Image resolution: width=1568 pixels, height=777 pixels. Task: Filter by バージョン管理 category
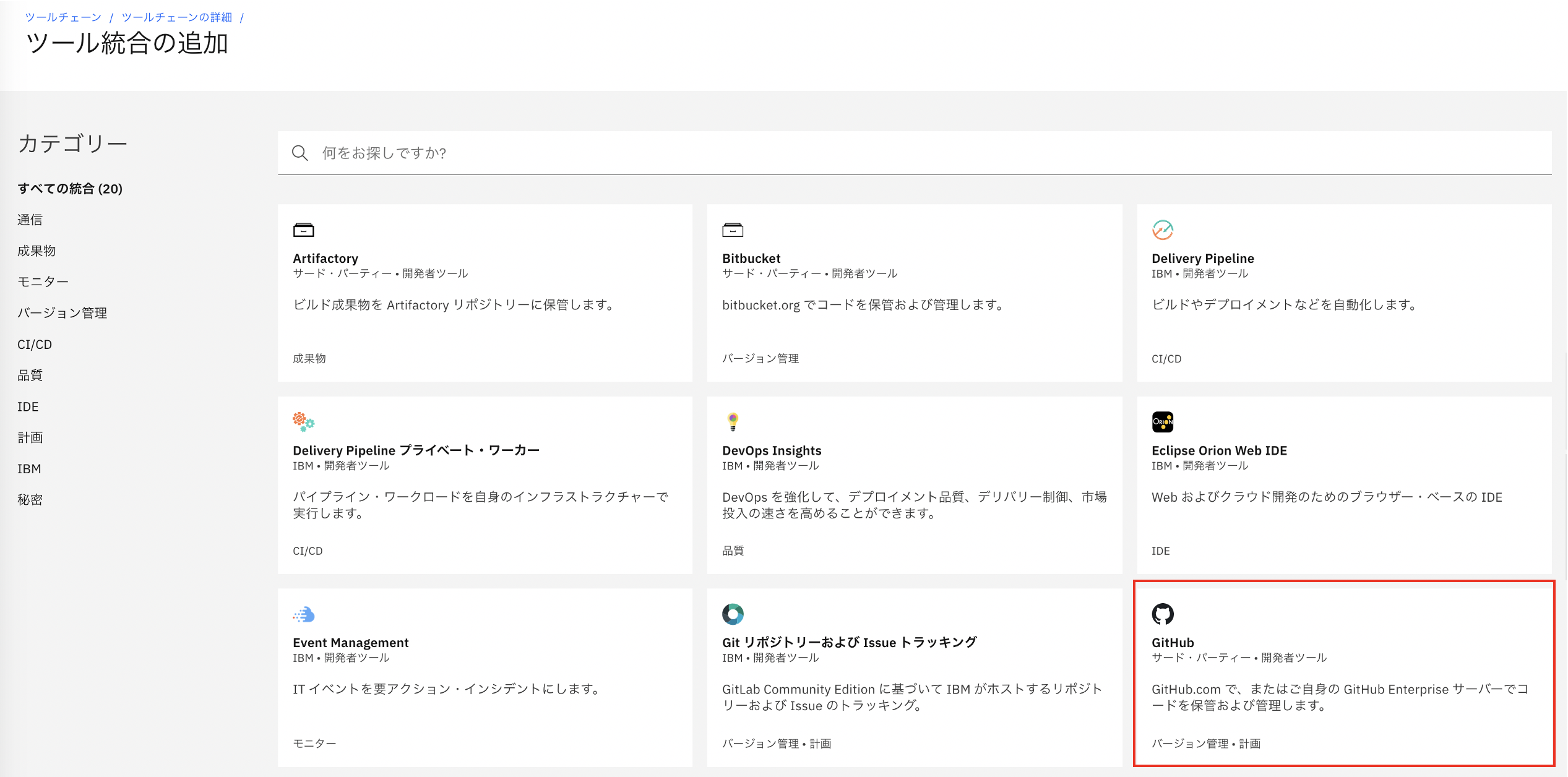[62, 313]
